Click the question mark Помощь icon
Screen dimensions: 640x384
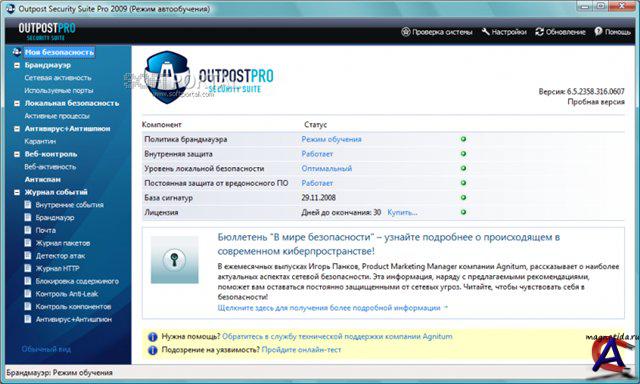[x=598, y=31]
